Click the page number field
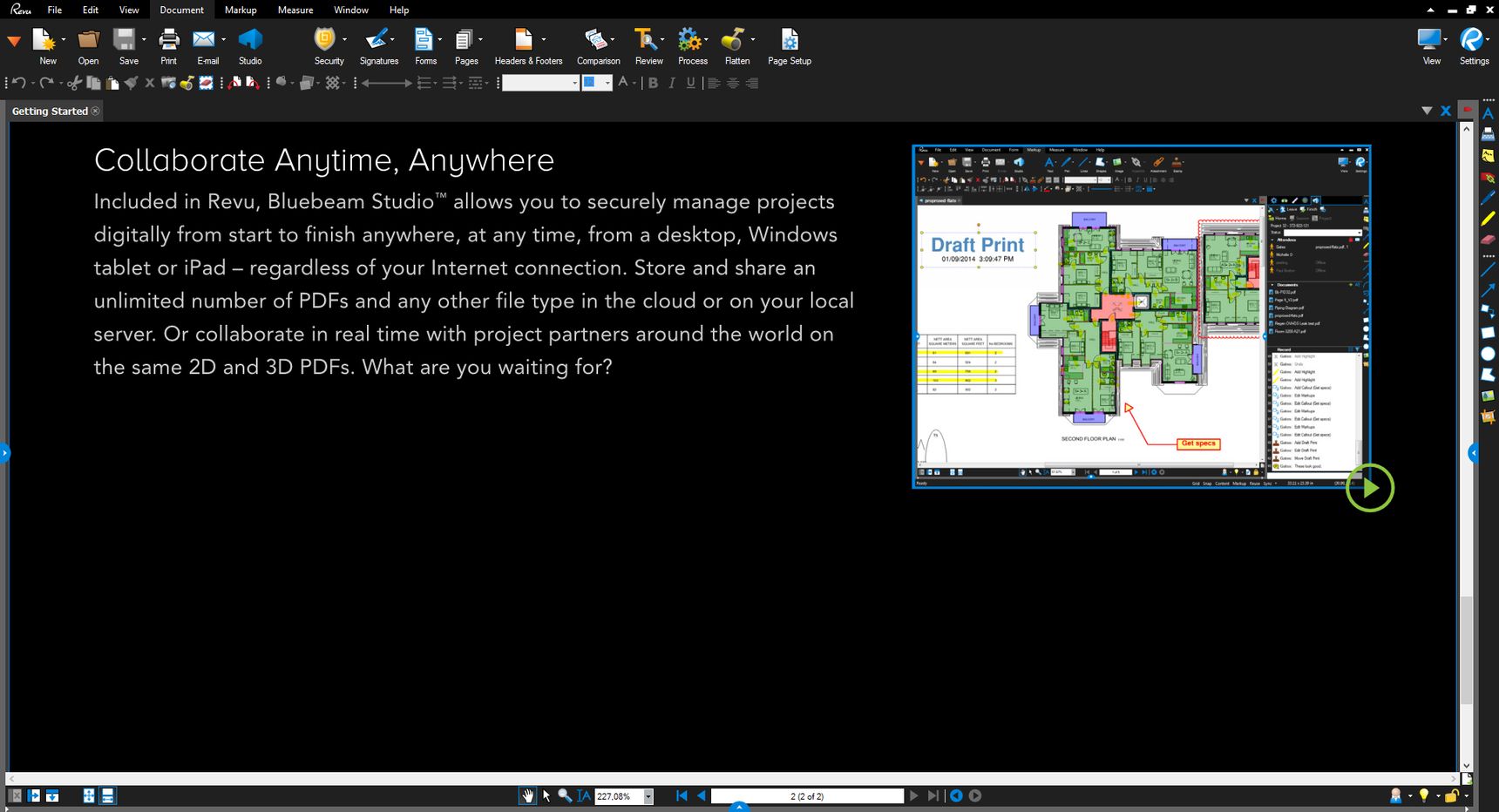This screenshot has height=812, width=1499. click(x=807, y=796)
